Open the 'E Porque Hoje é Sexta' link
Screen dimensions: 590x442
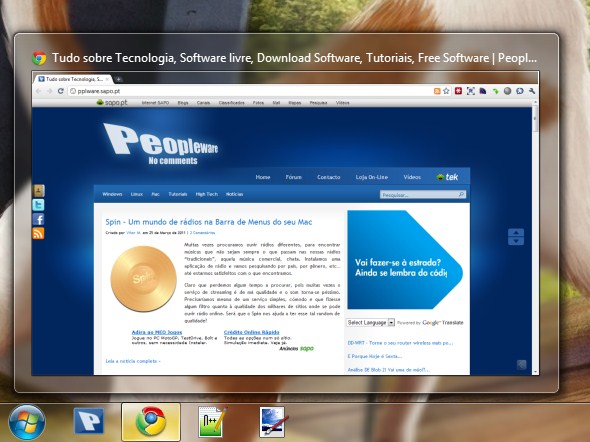(x=375, y=356)
